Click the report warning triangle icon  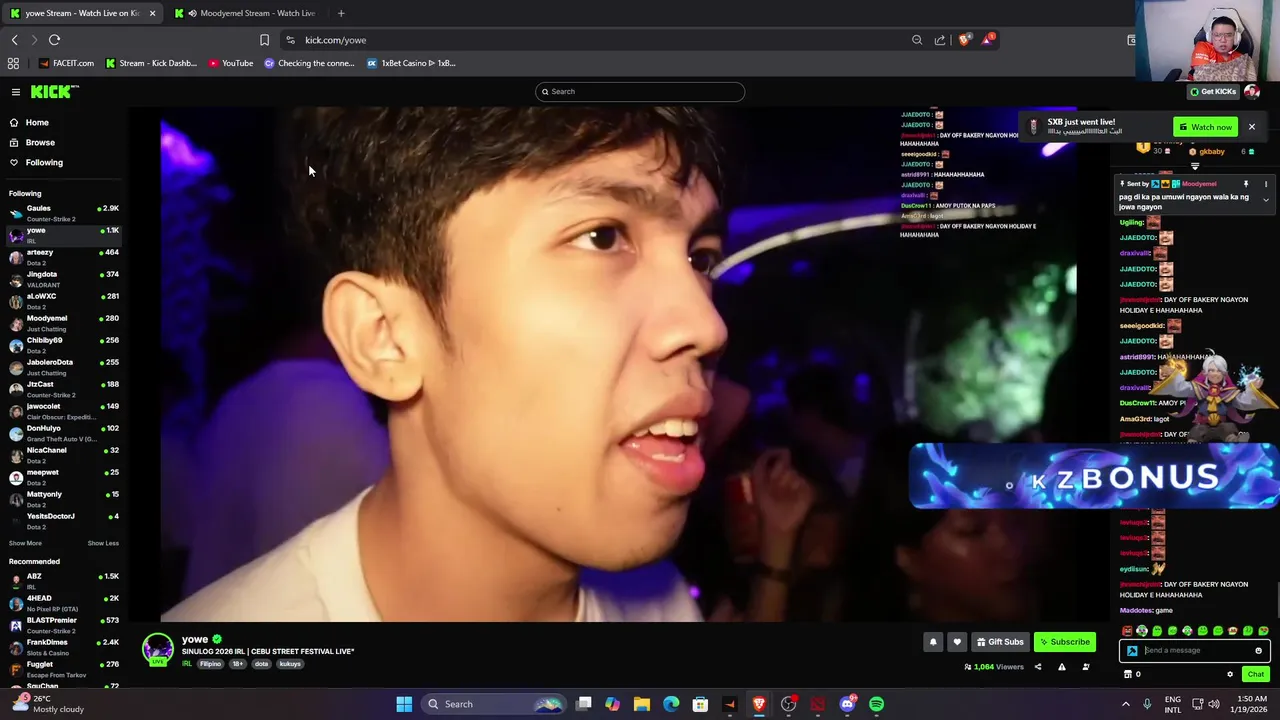tap(1061, 667)
